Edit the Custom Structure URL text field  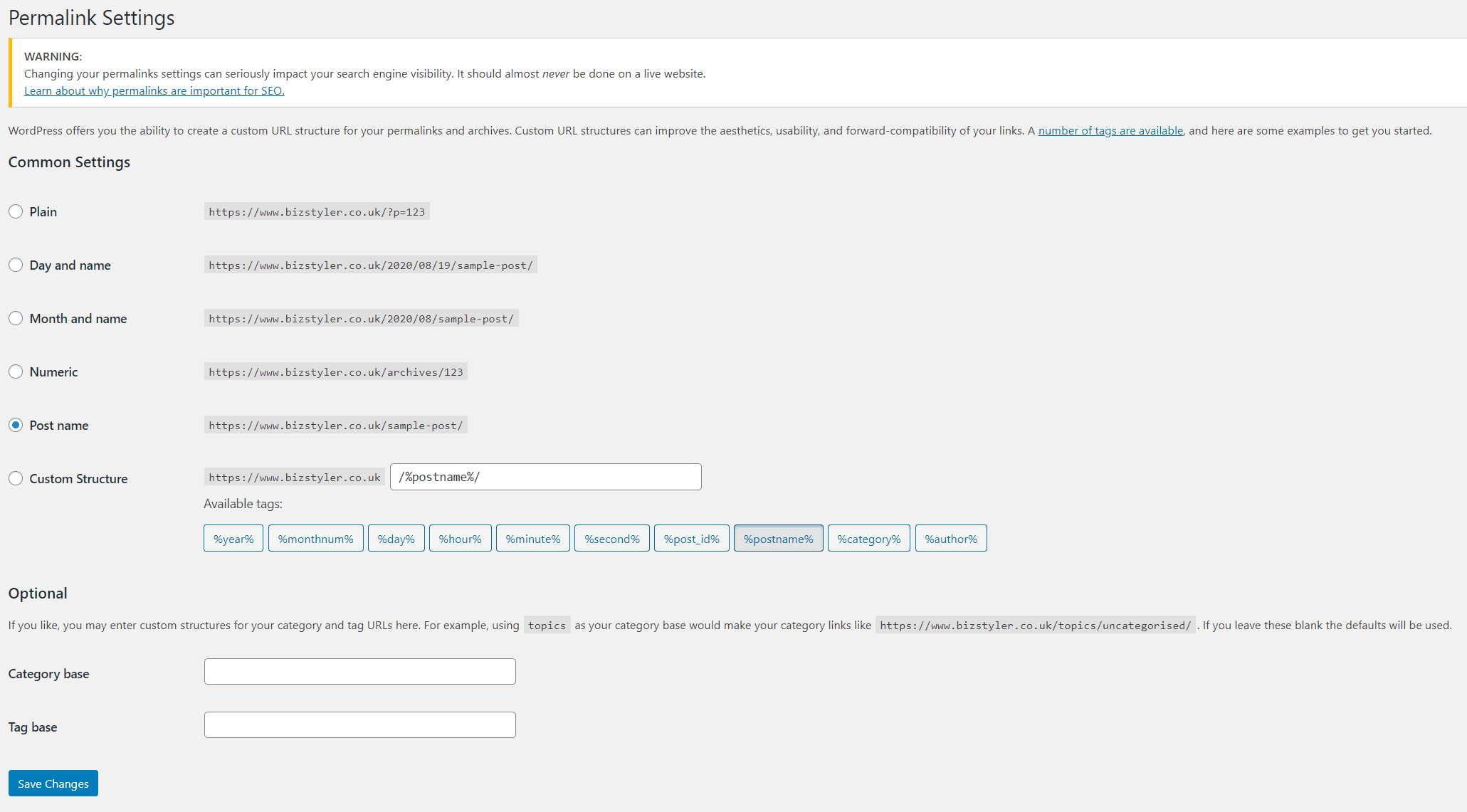tap(545, 477)
